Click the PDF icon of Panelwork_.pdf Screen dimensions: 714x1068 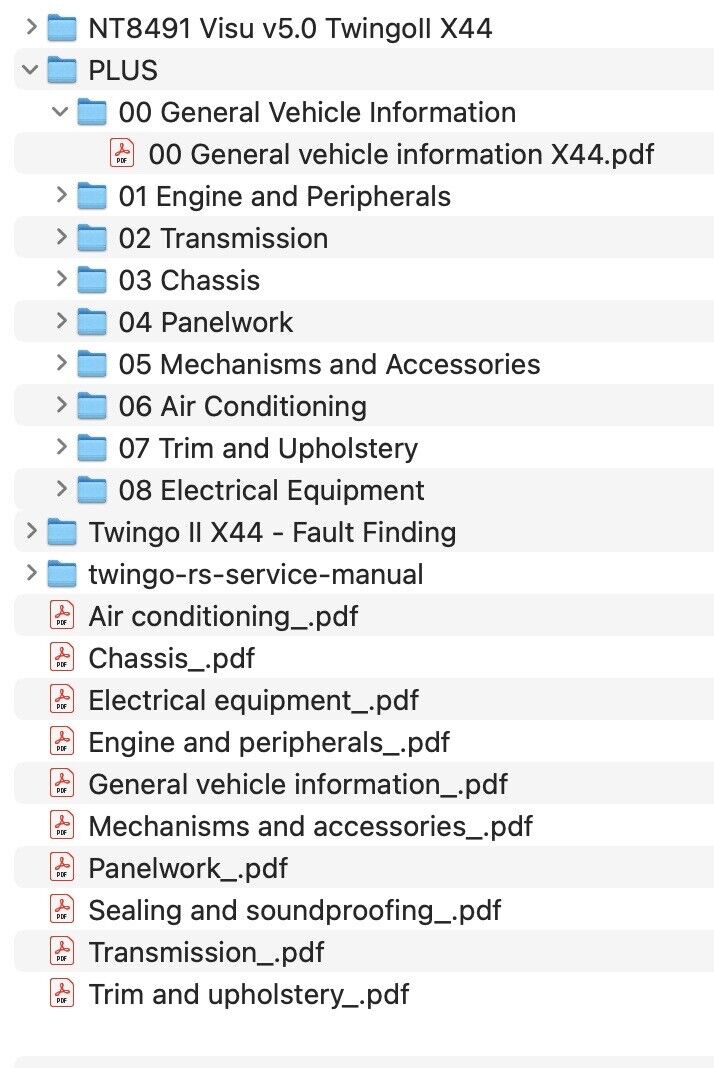[62, 867]
